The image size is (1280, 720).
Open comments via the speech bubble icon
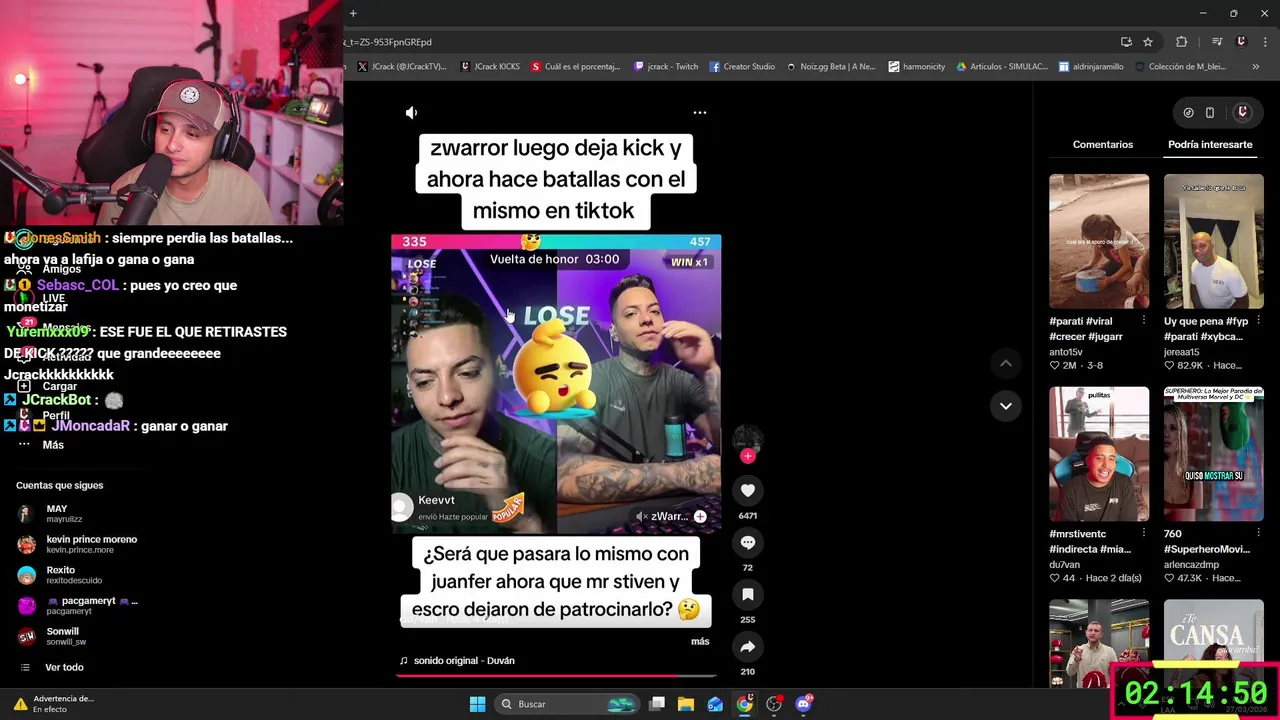pyautogui.click(x=747, y=542)
